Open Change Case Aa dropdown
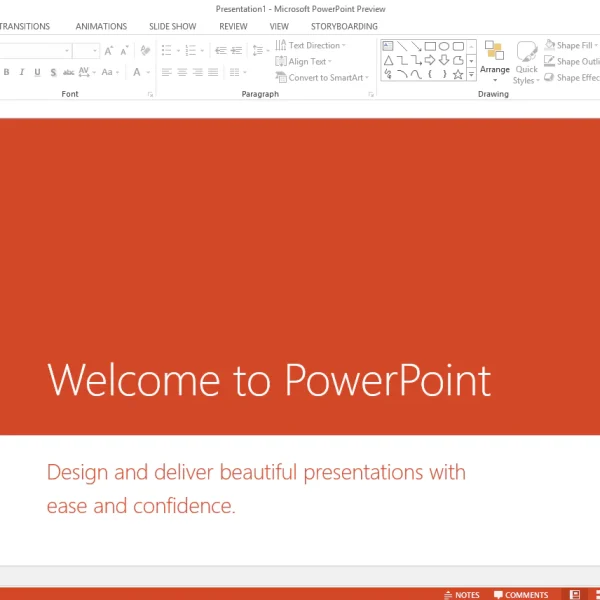The height and width of the screenshot is (600, 600). point(110,72)
